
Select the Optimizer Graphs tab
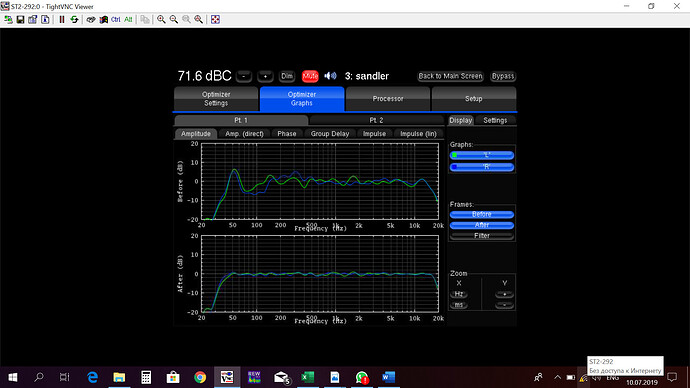pyautogui.click(x=302, y=99)
